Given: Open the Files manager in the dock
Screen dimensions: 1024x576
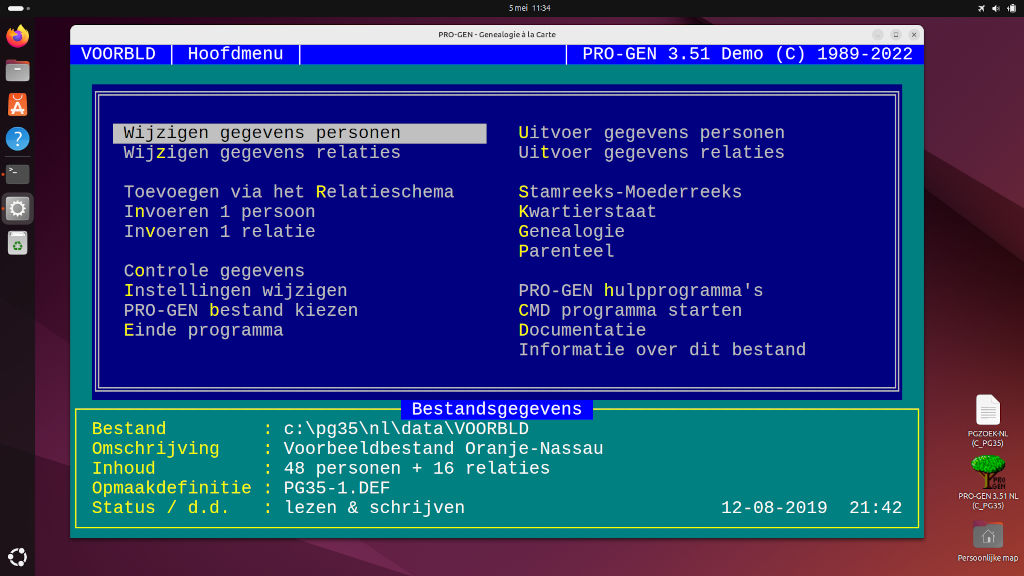Looking at the screenshot, I should pyautogui.click(x=18, y=71).
